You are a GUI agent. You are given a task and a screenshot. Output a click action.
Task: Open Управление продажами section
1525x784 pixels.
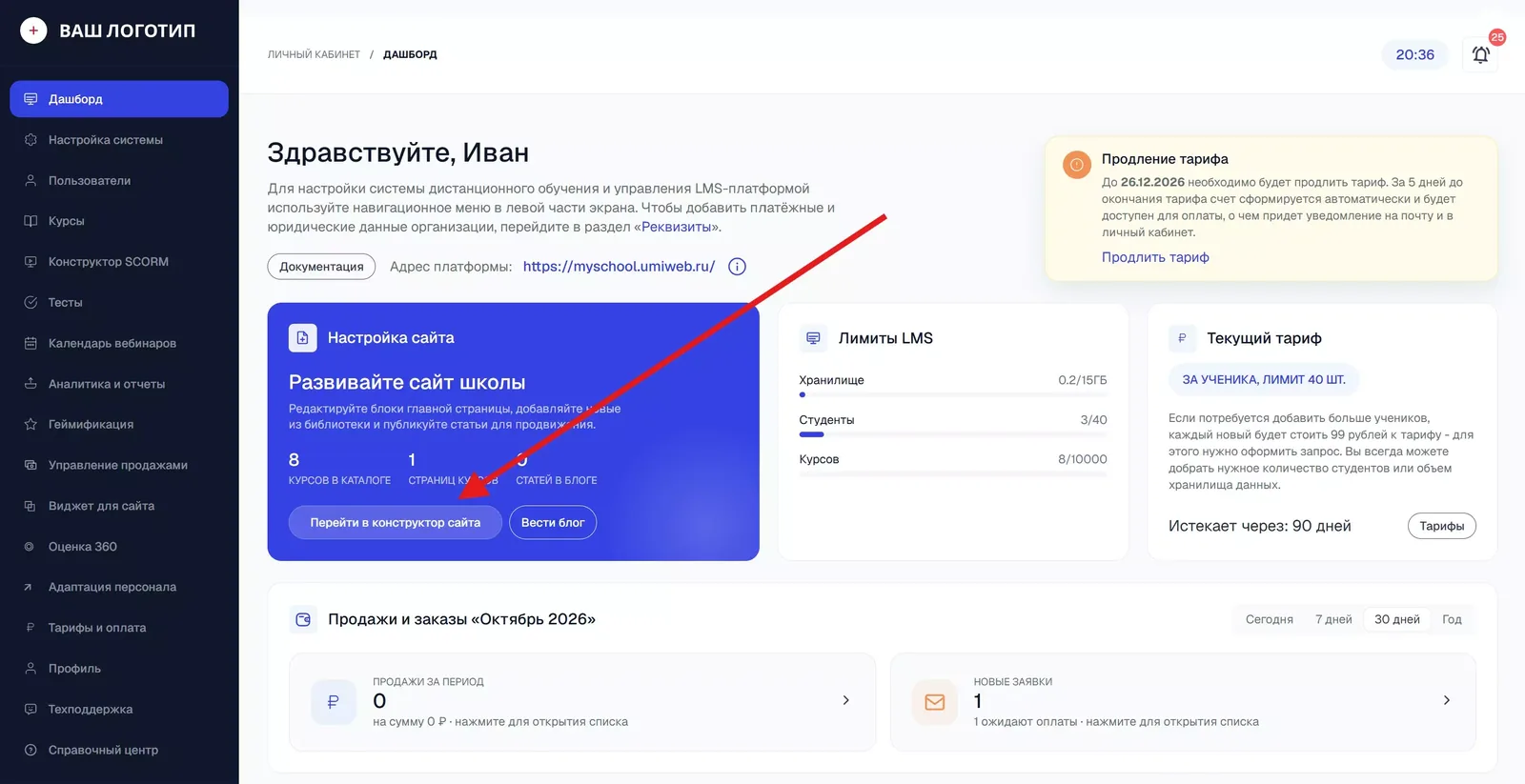click(119, 465)
